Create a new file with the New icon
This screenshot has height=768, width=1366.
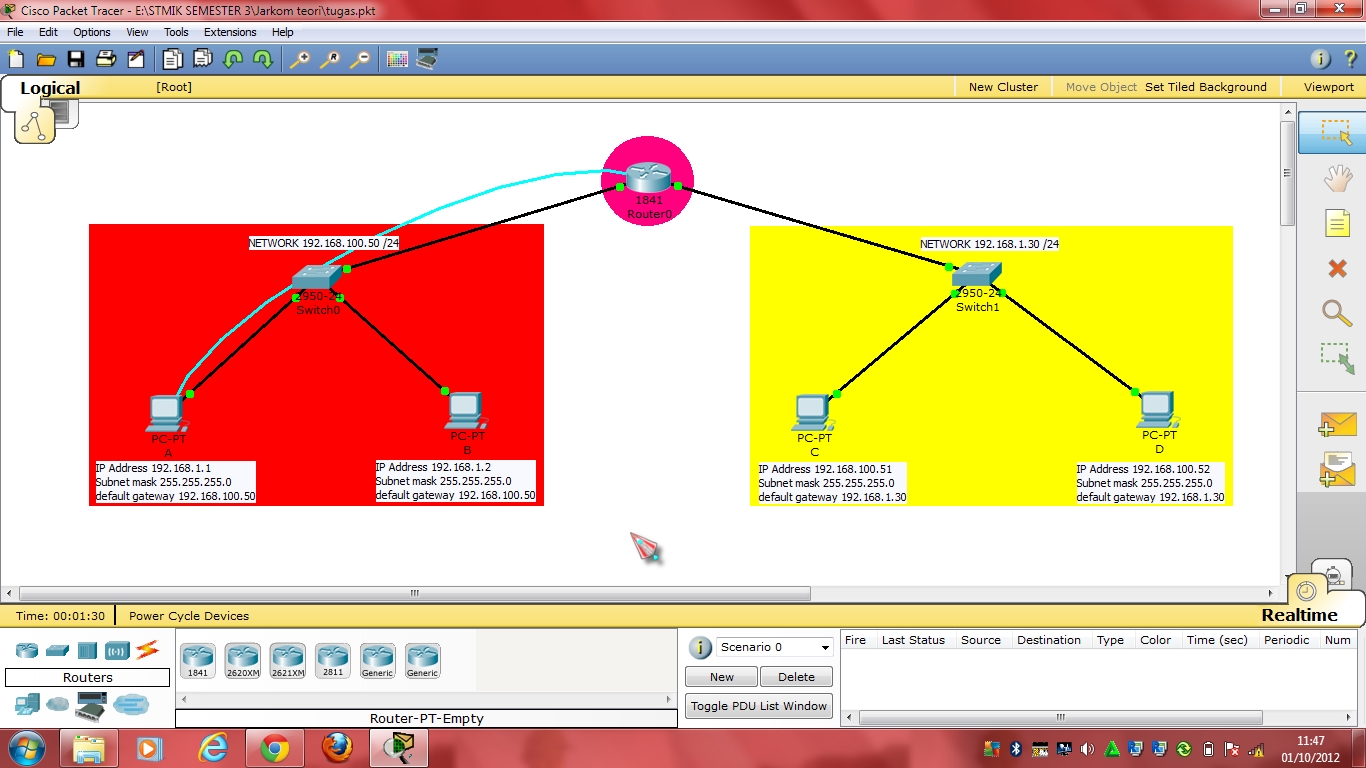pyautogui.click(x=16, y=59)
